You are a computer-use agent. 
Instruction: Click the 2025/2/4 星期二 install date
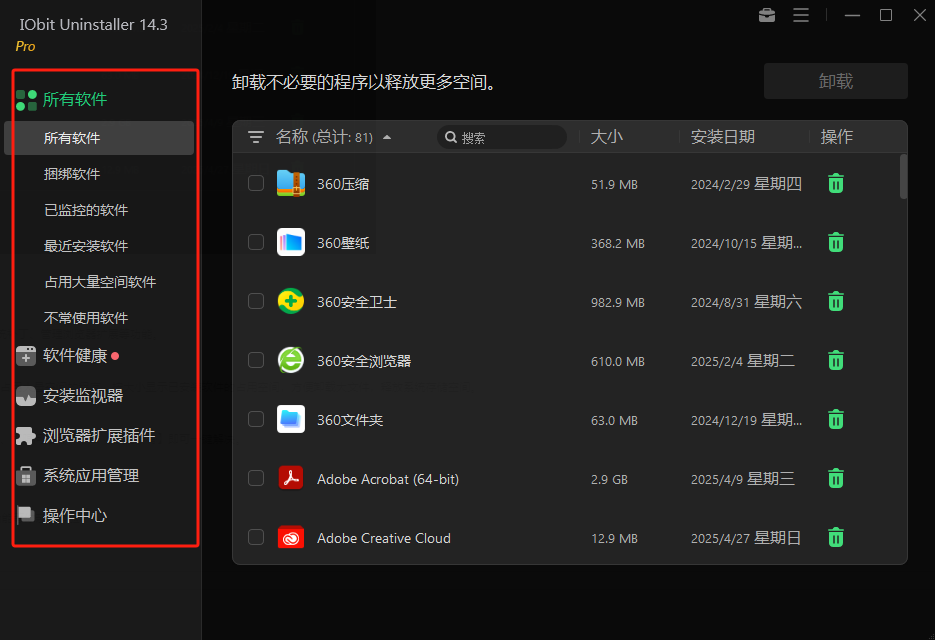click(x=742, y=361)
